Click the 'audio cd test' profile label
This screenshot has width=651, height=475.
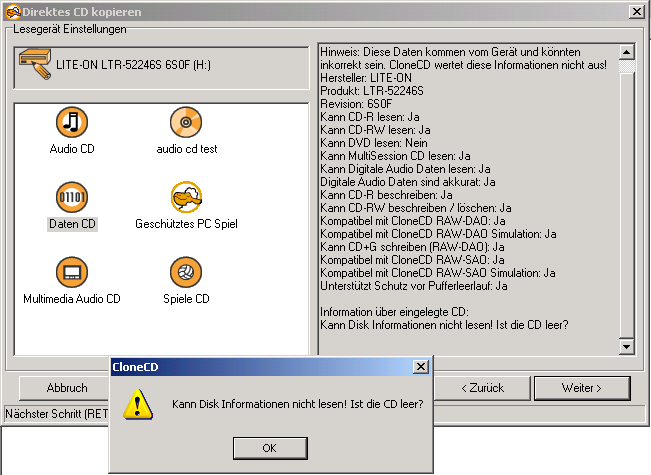point(186,149)
